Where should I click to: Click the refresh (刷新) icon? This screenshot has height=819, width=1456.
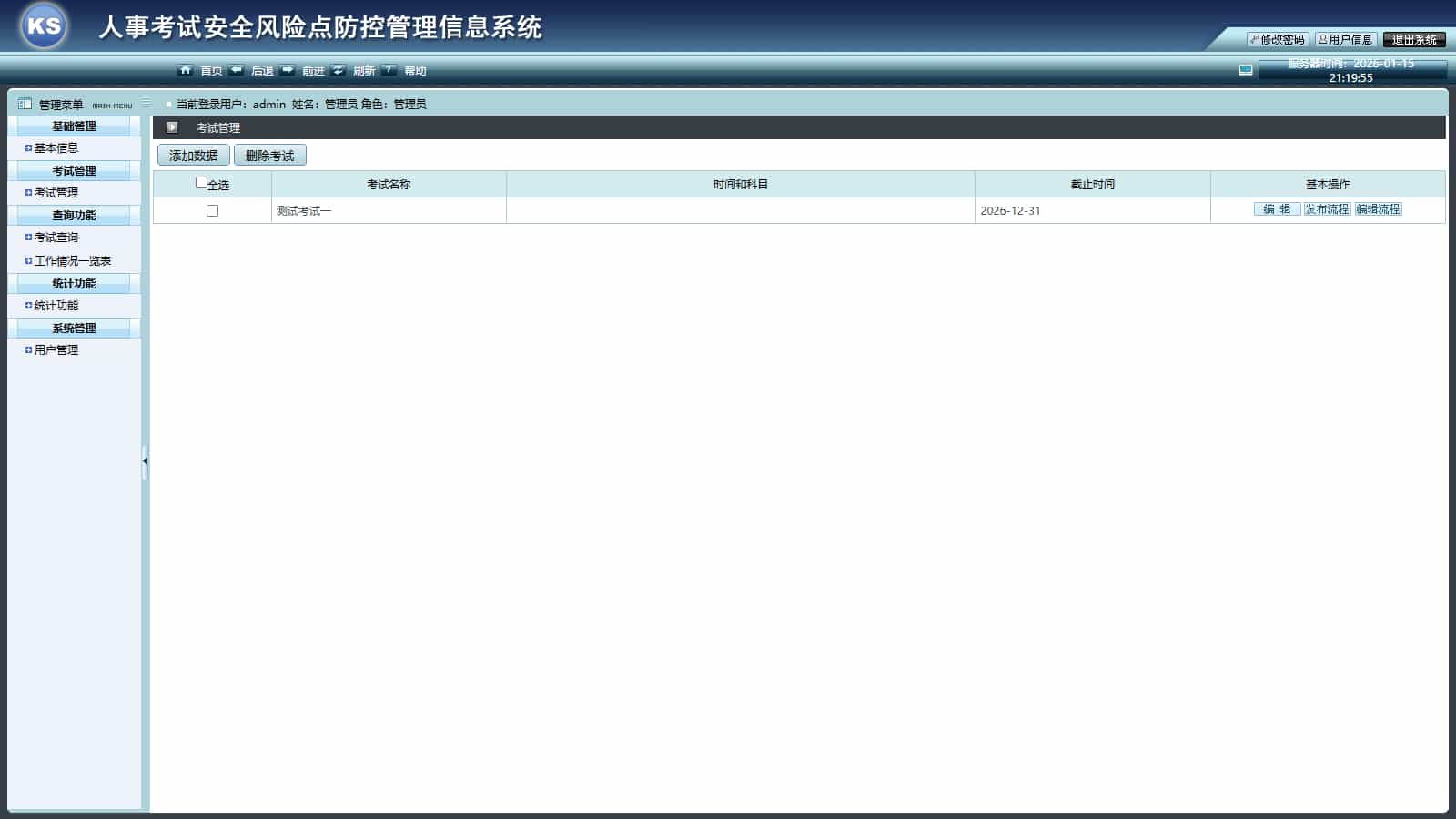click(x=339, y=70)
